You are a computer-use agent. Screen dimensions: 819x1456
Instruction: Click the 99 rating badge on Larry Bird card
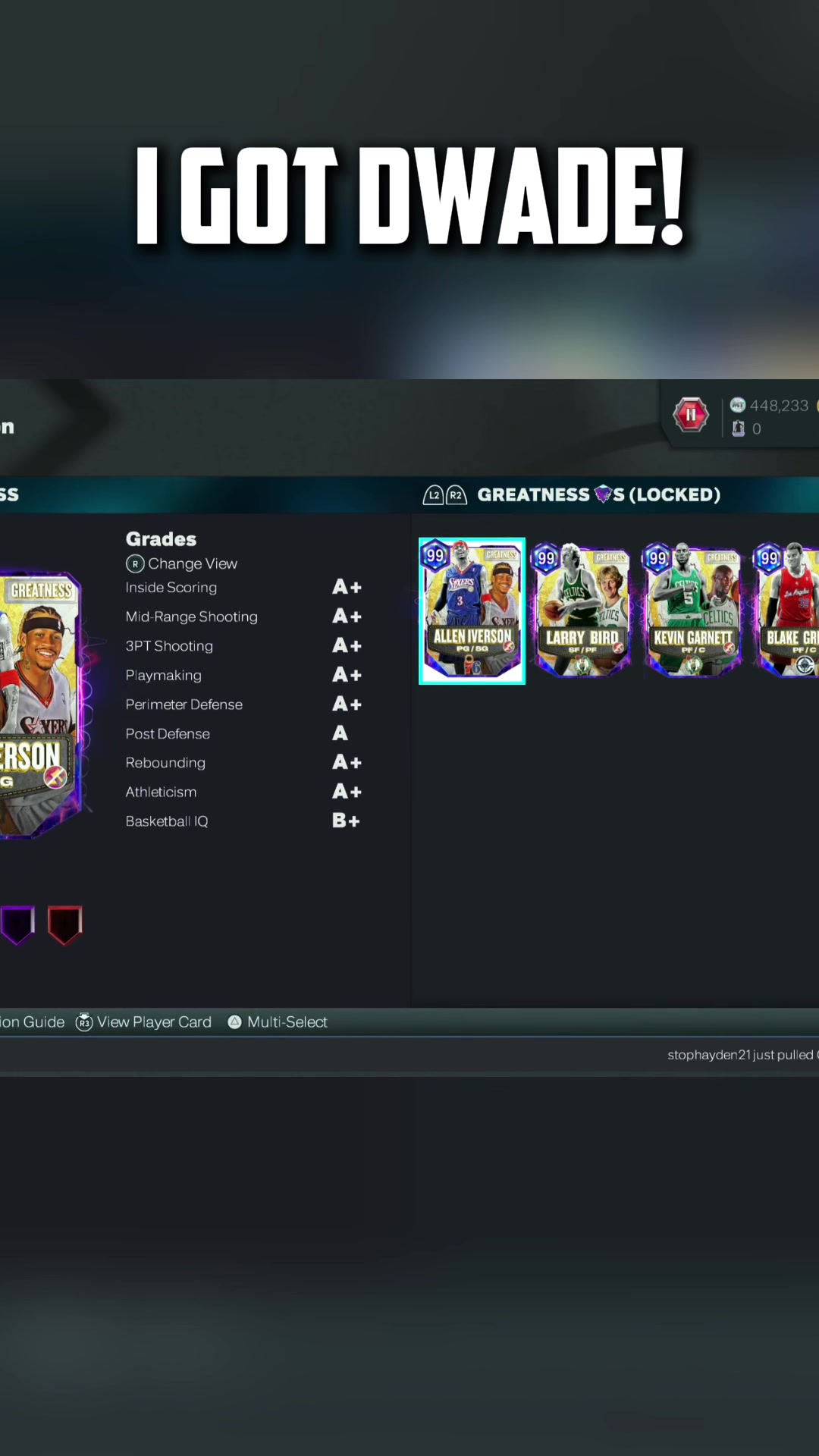pyautogui.click(x=546, y=559)
